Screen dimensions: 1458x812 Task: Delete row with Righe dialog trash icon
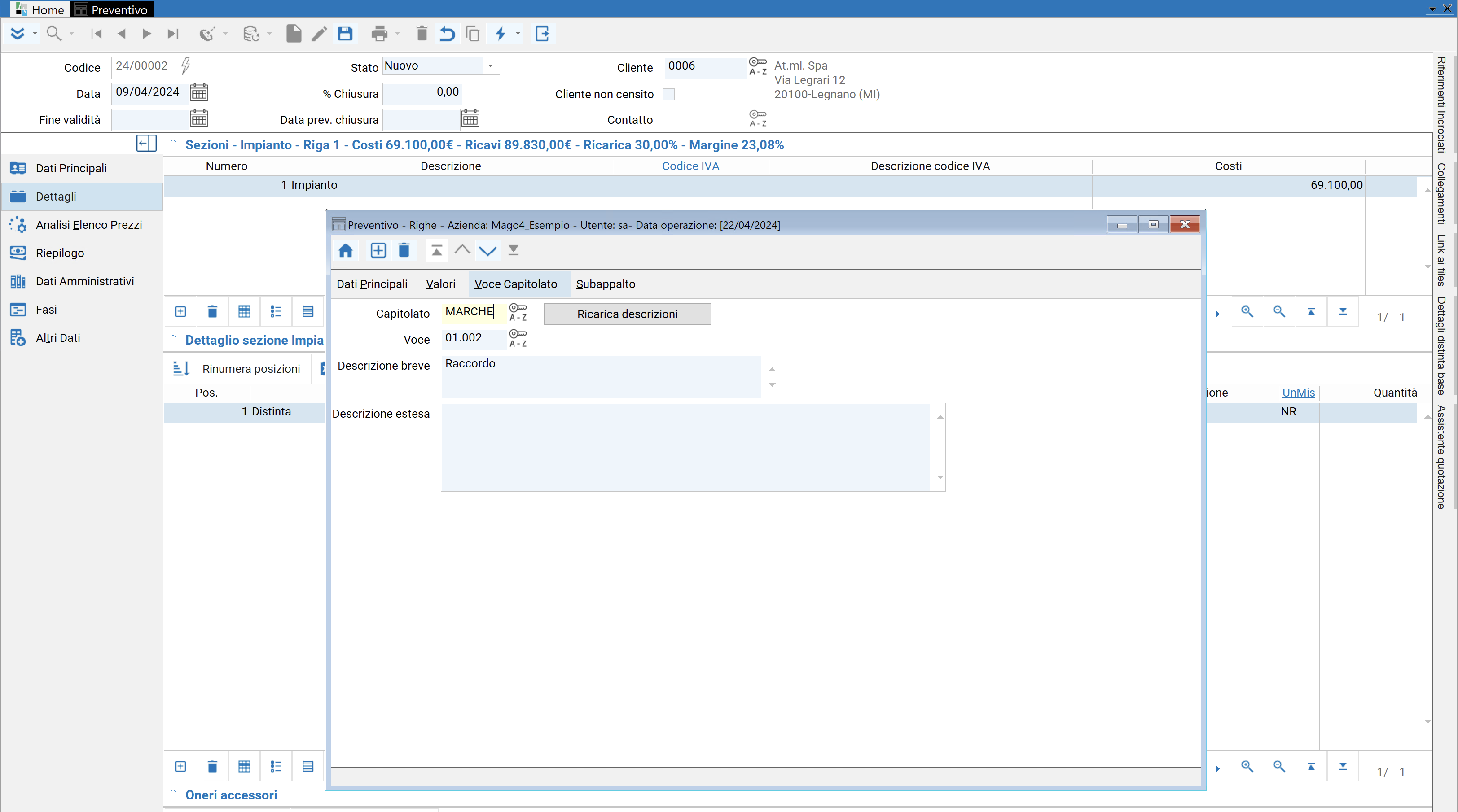[x=404, y=250]
